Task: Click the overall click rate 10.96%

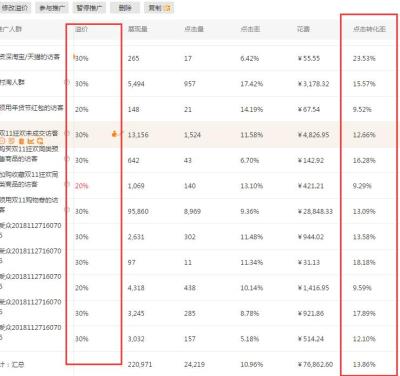Action: (x=252, y=364)
